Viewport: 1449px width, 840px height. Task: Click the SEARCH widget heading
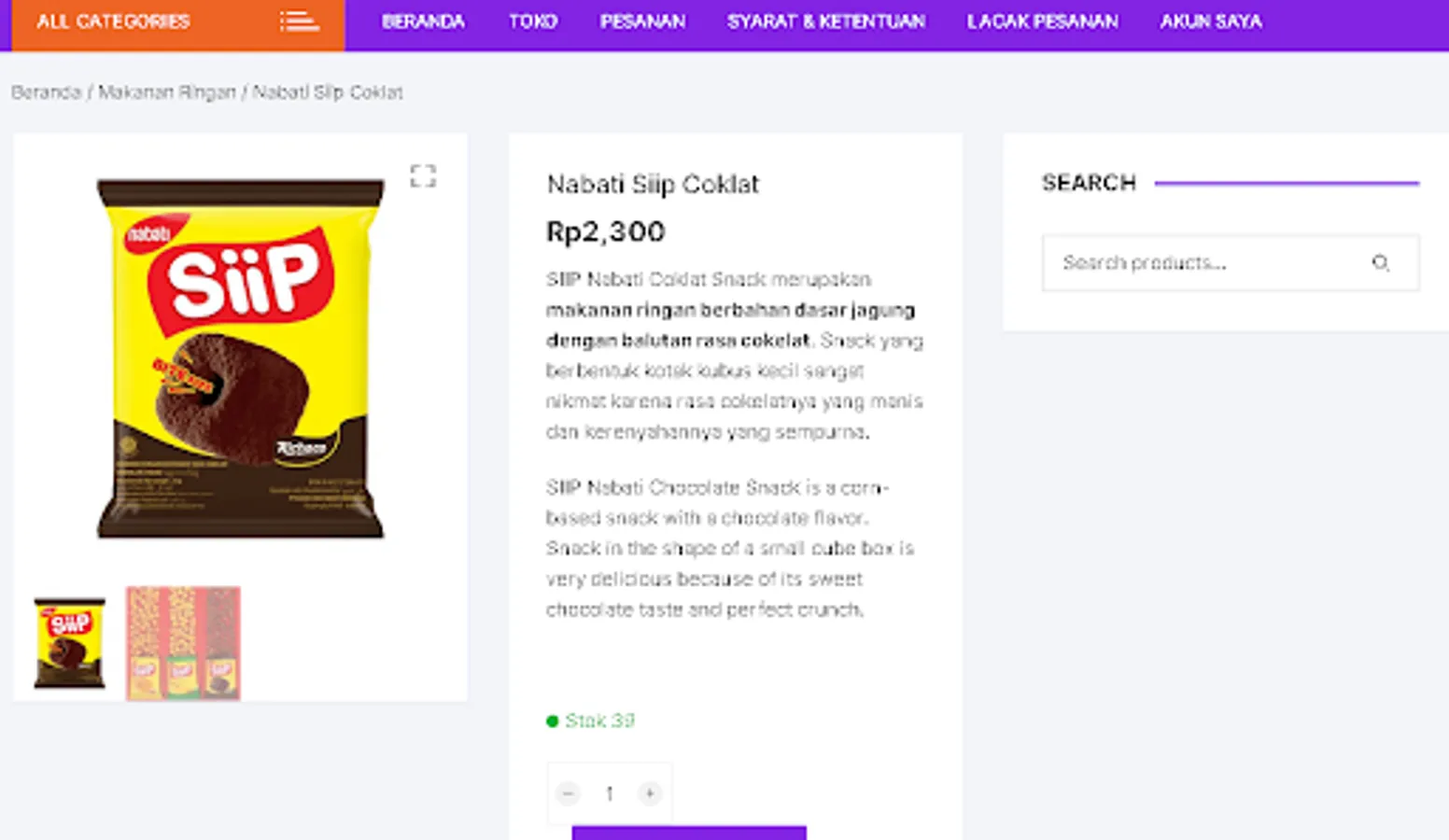tap(1089, 183)
